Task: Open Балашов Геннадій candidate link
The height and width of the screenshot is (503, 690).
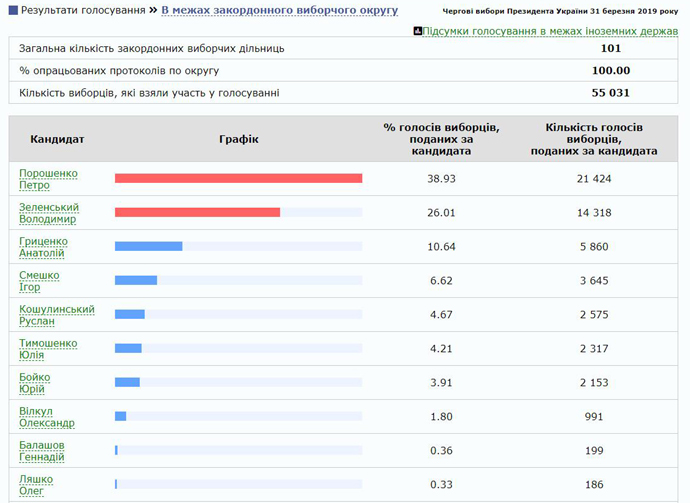Action: [42, 451]
